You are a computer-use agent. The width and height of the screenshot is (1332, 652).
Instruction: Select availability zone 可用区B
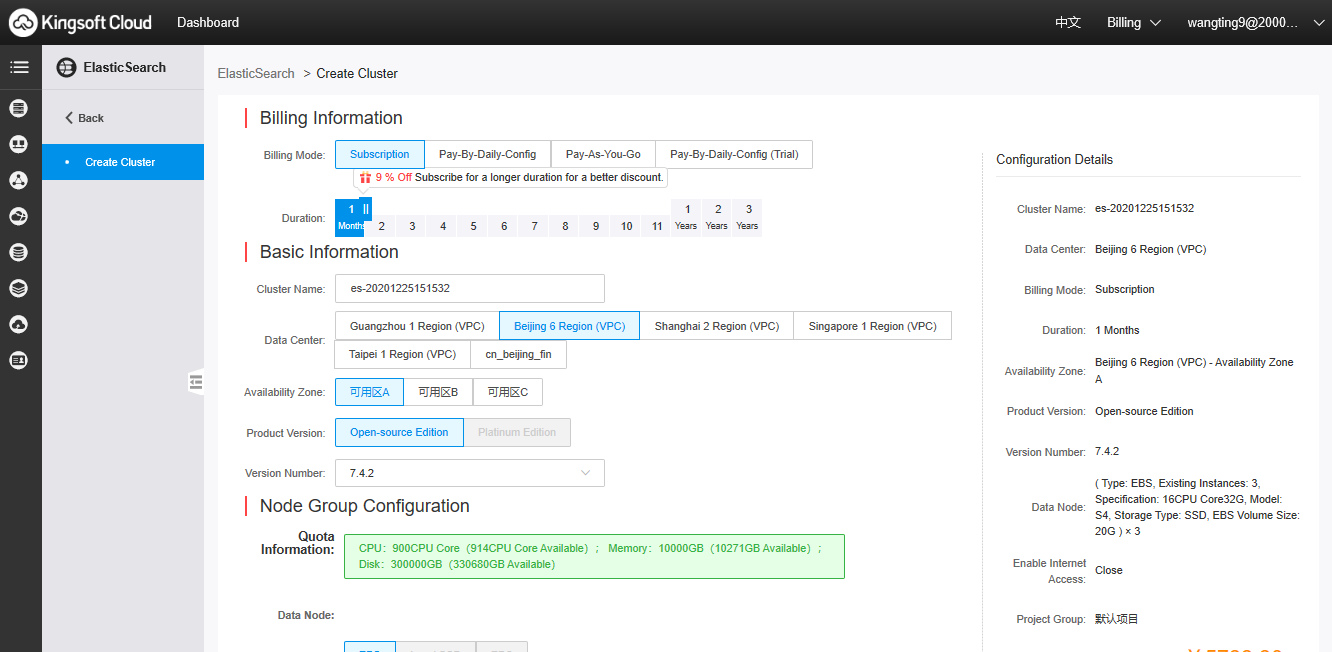(x=438, y=393)
